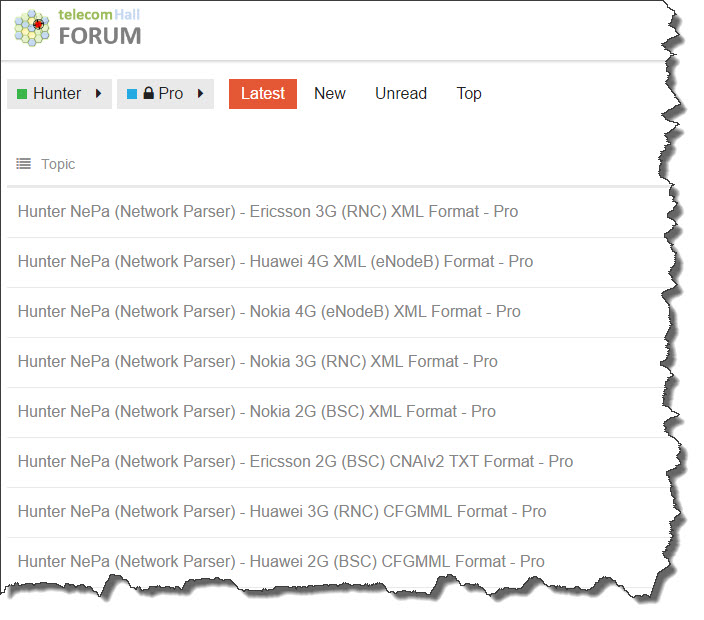
Task: Open the Hunter category dropdown
Action: point(59,94)
